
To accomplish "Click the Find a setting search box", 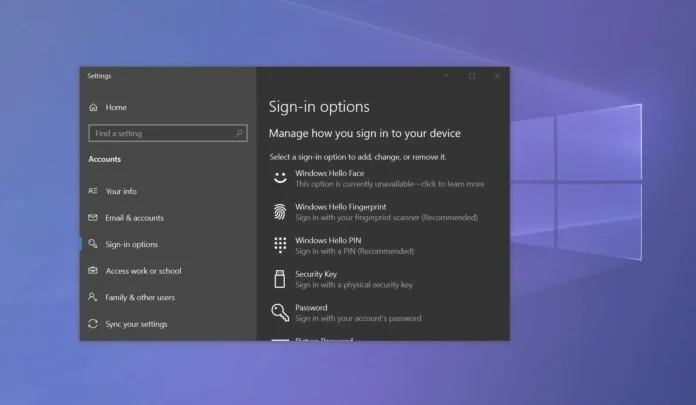I will click(x=160, y=133).
